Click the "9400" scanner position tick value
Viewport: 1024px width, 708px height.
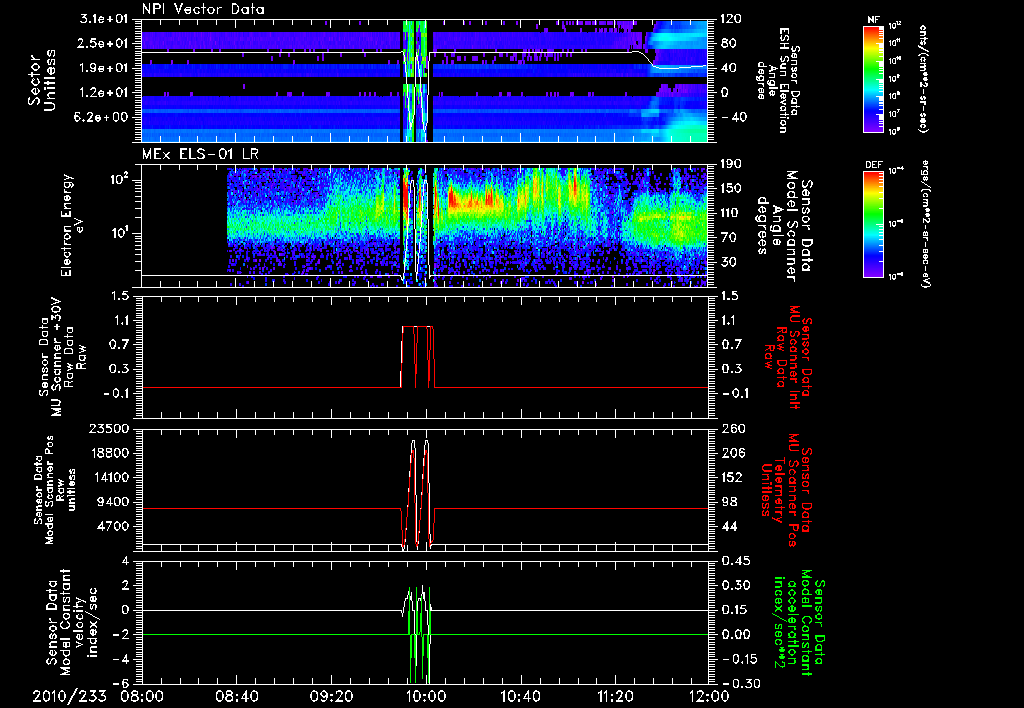[x=114, y=502]
